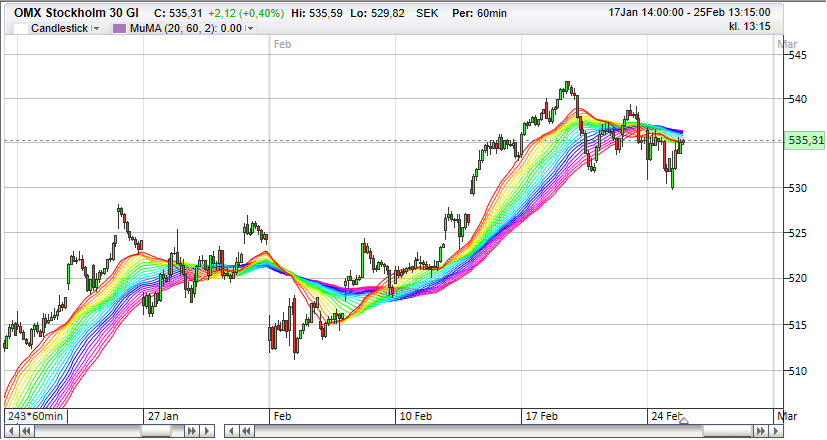Click the 530 price axis label
Screen dimensions: 827x440
(x=797, y=188)
